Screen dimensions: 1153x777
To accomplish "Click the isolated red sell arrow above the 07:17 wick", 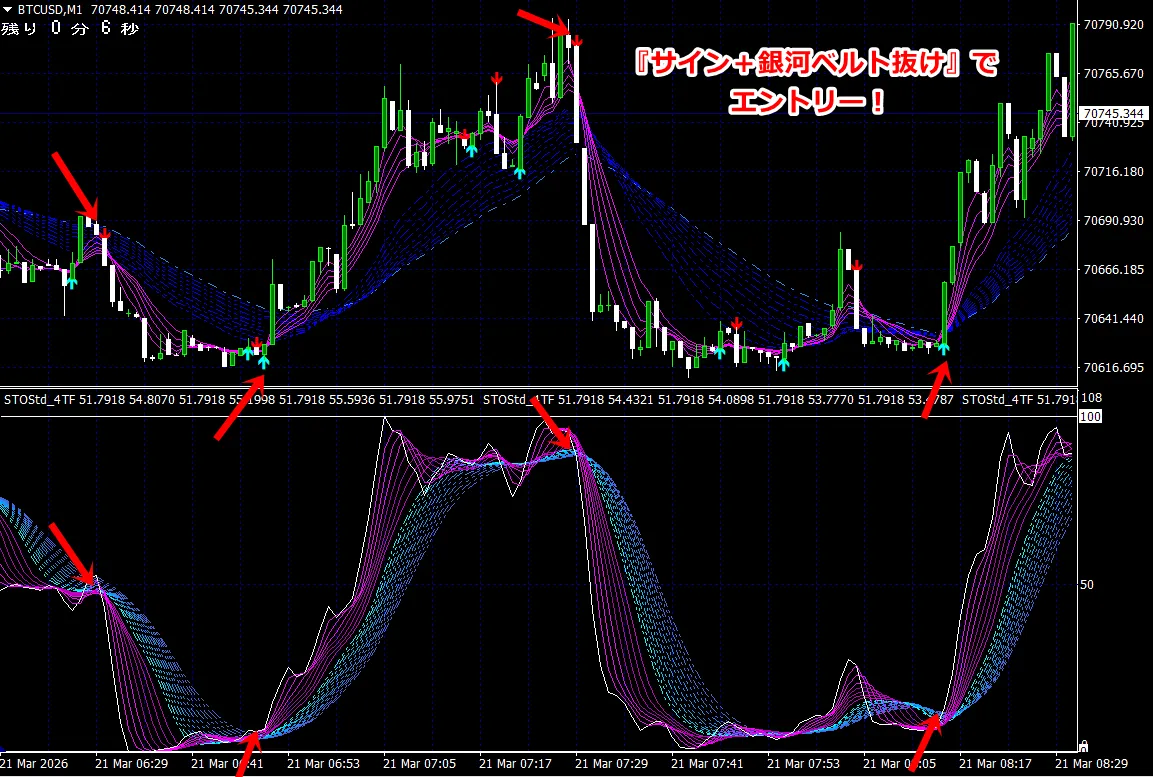I will (496, 77).
